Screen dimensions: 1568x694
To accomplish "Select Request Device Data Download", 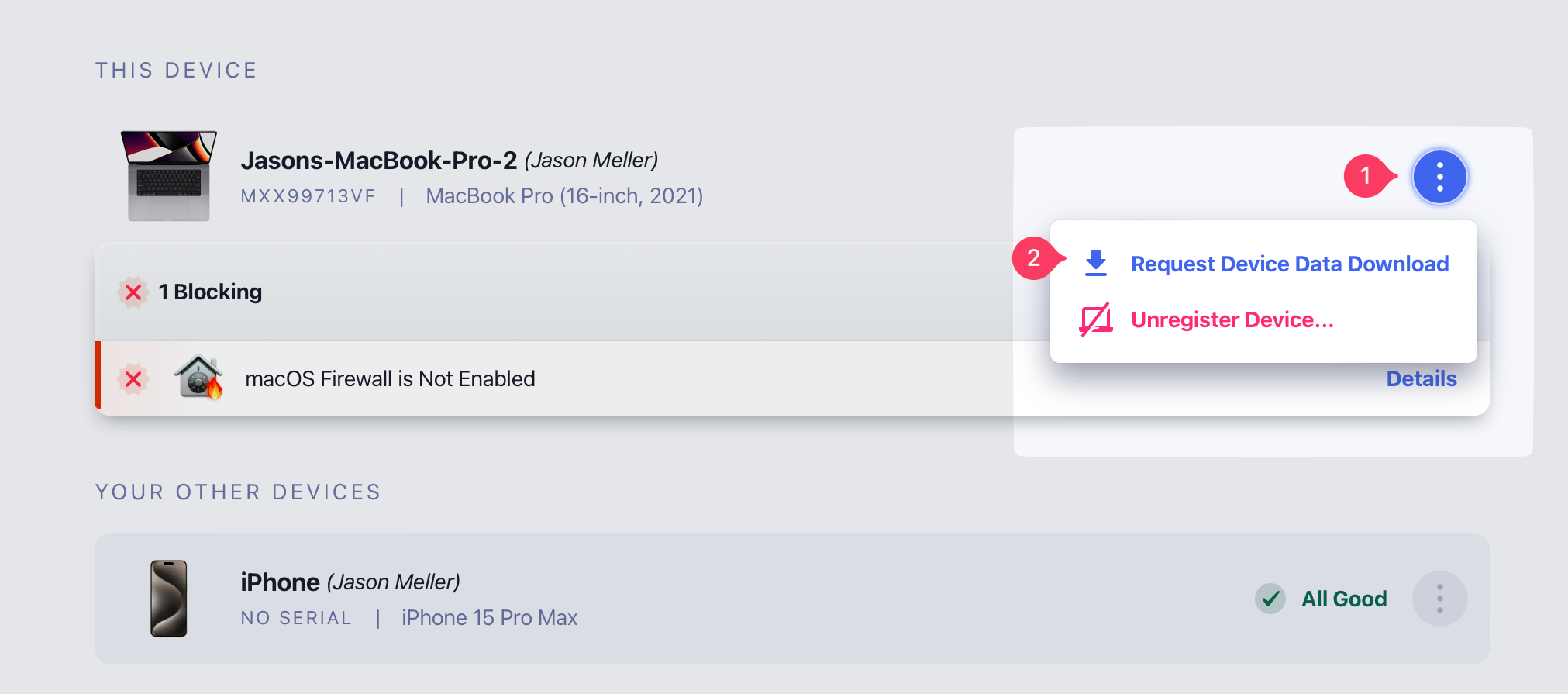I will [x=1289, y=264].
